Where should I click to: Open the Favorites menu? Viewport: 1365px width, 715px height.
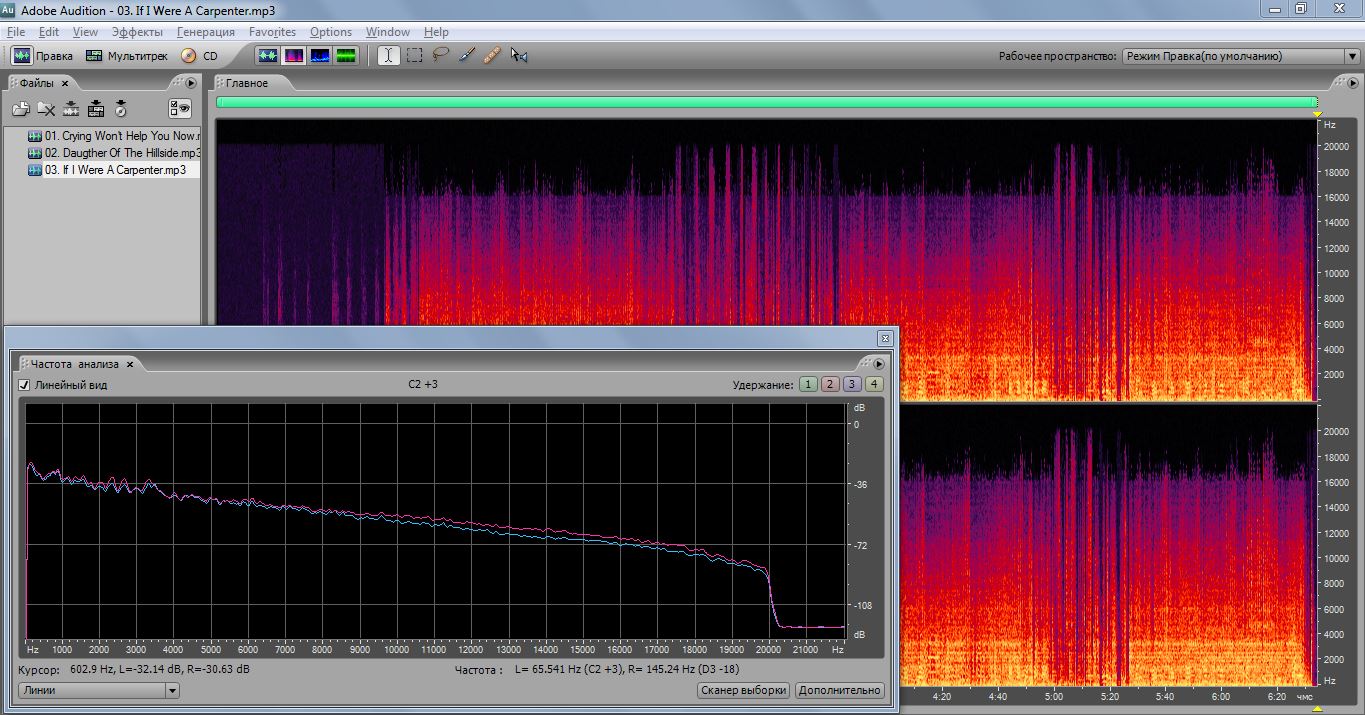272,32
